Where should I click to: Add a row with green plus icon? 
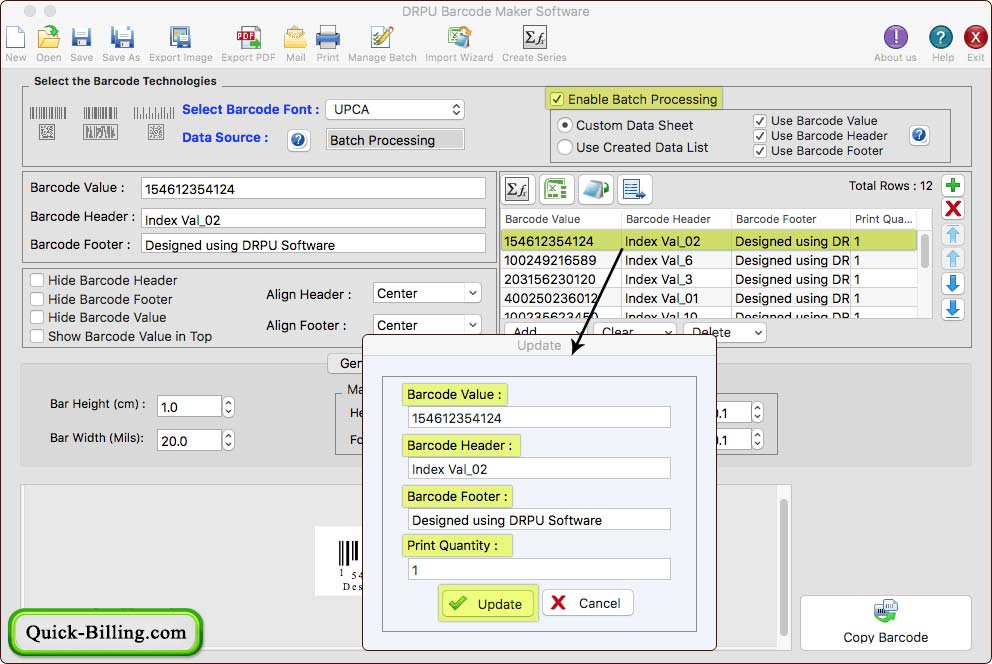click(x=953, y=185)
